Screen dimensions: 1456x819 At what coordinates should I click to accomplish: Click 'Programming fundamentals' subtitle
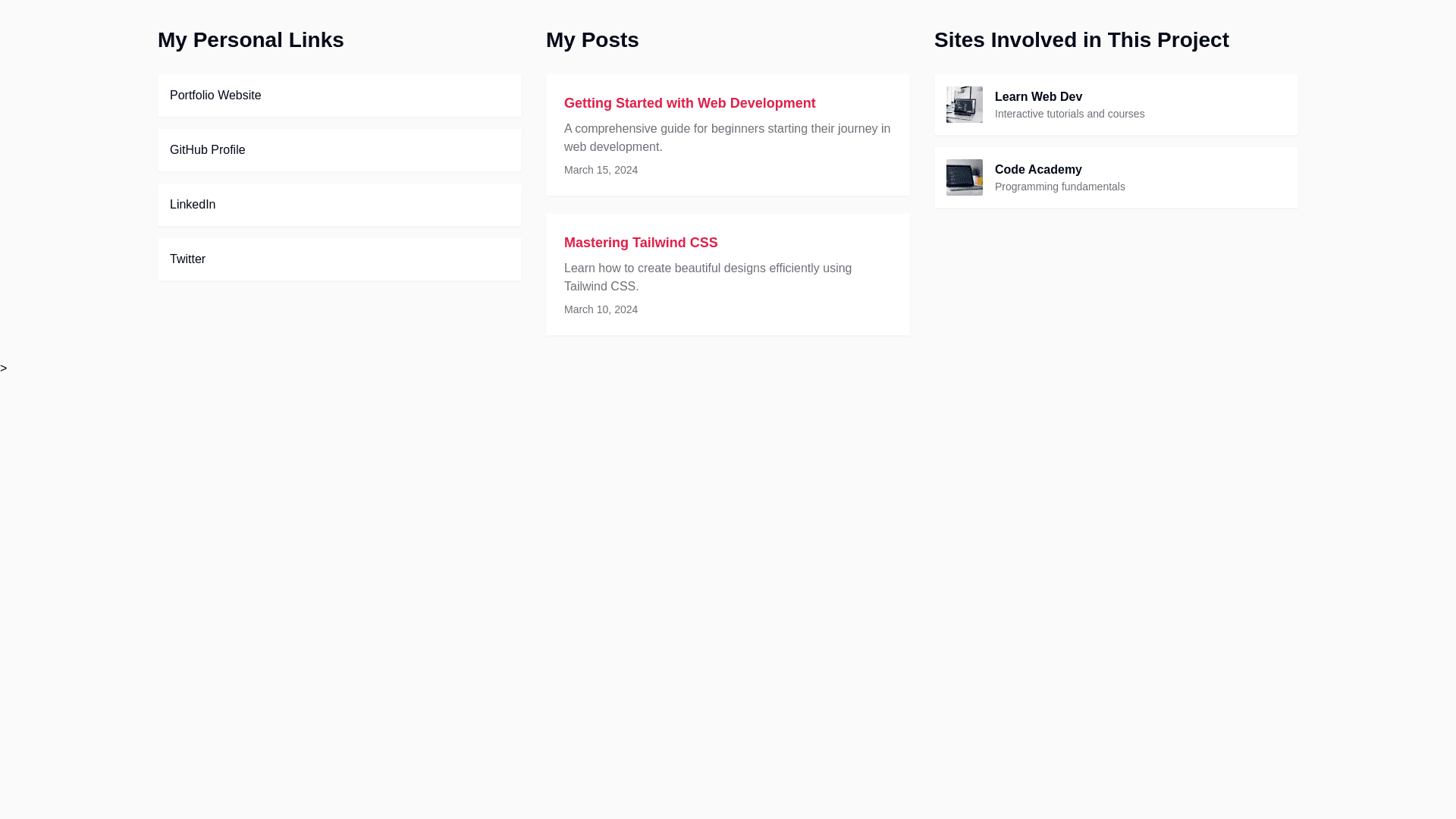click(x=1059, y=187)
